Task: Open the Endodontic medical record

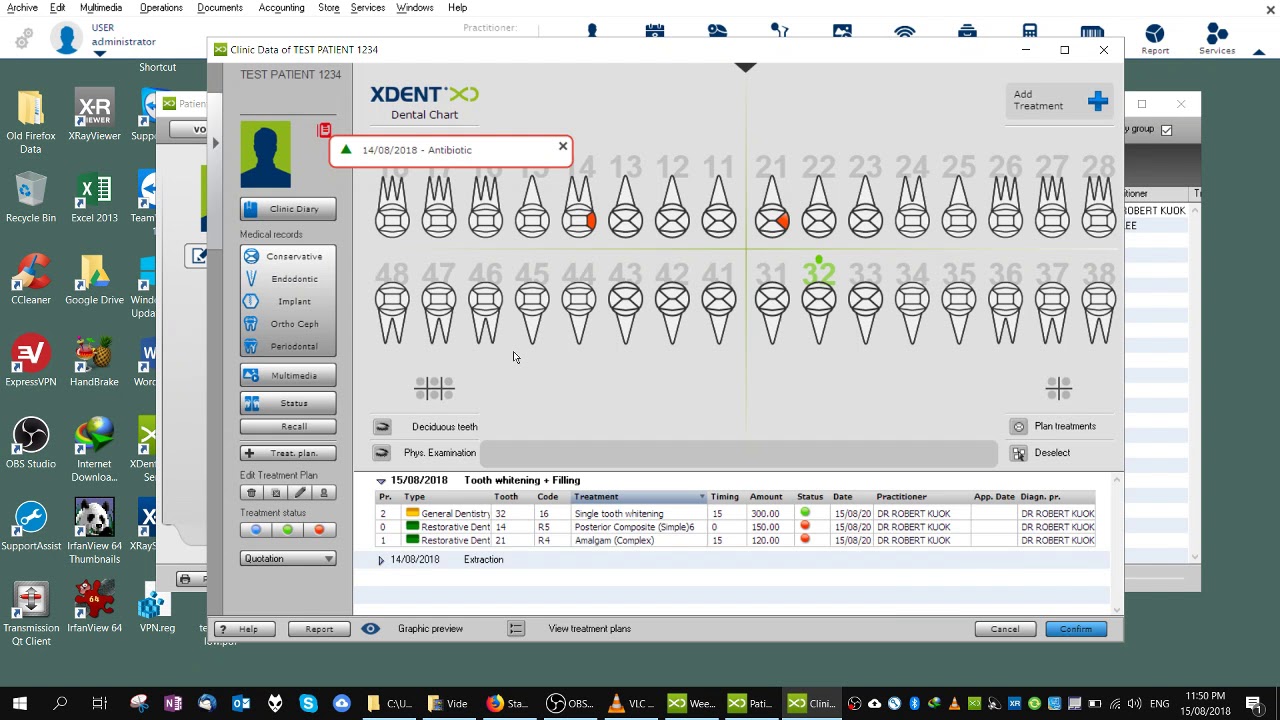Action: click(288, 279)
